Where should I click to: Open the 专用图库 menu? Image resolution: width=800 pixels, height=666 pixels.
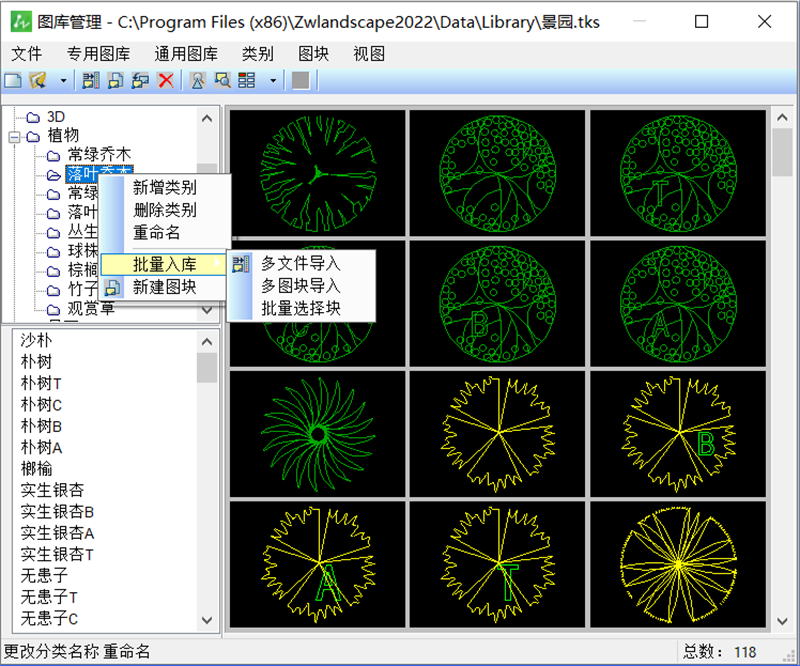(98, 54)
